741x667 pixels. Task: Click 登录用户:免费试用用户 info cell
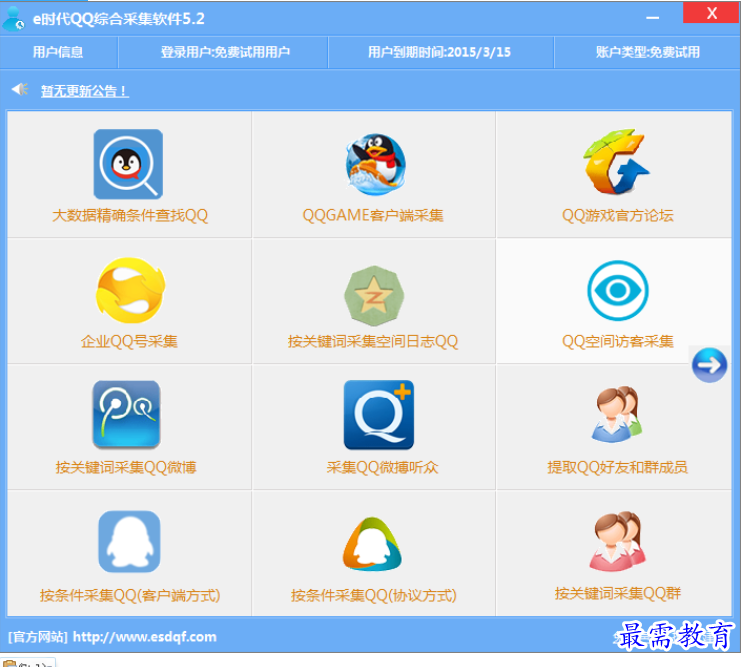pos(225,52)
